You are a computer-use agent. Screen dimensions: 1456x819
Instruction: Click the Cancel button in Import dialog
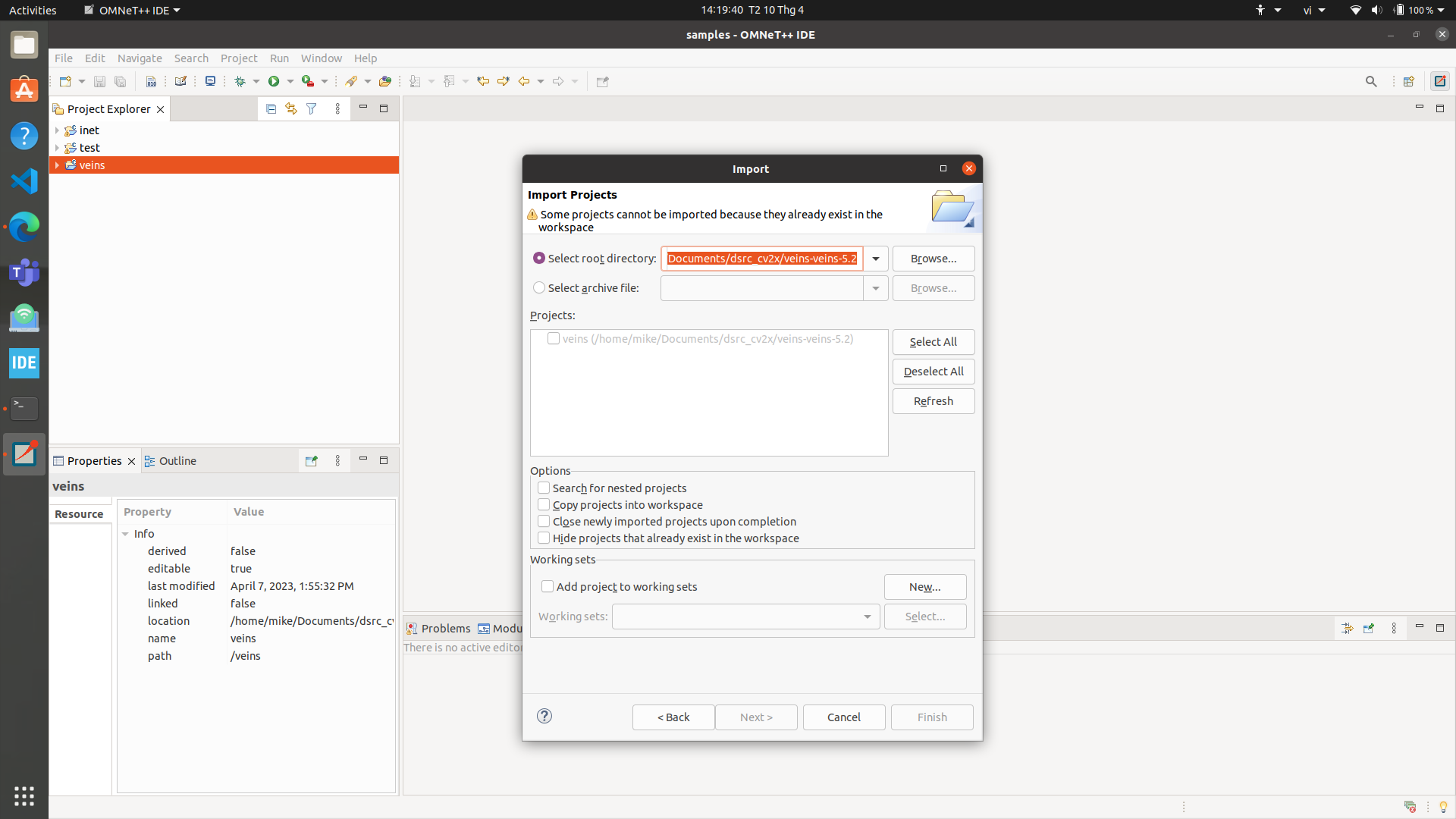[x=843, y=717]
